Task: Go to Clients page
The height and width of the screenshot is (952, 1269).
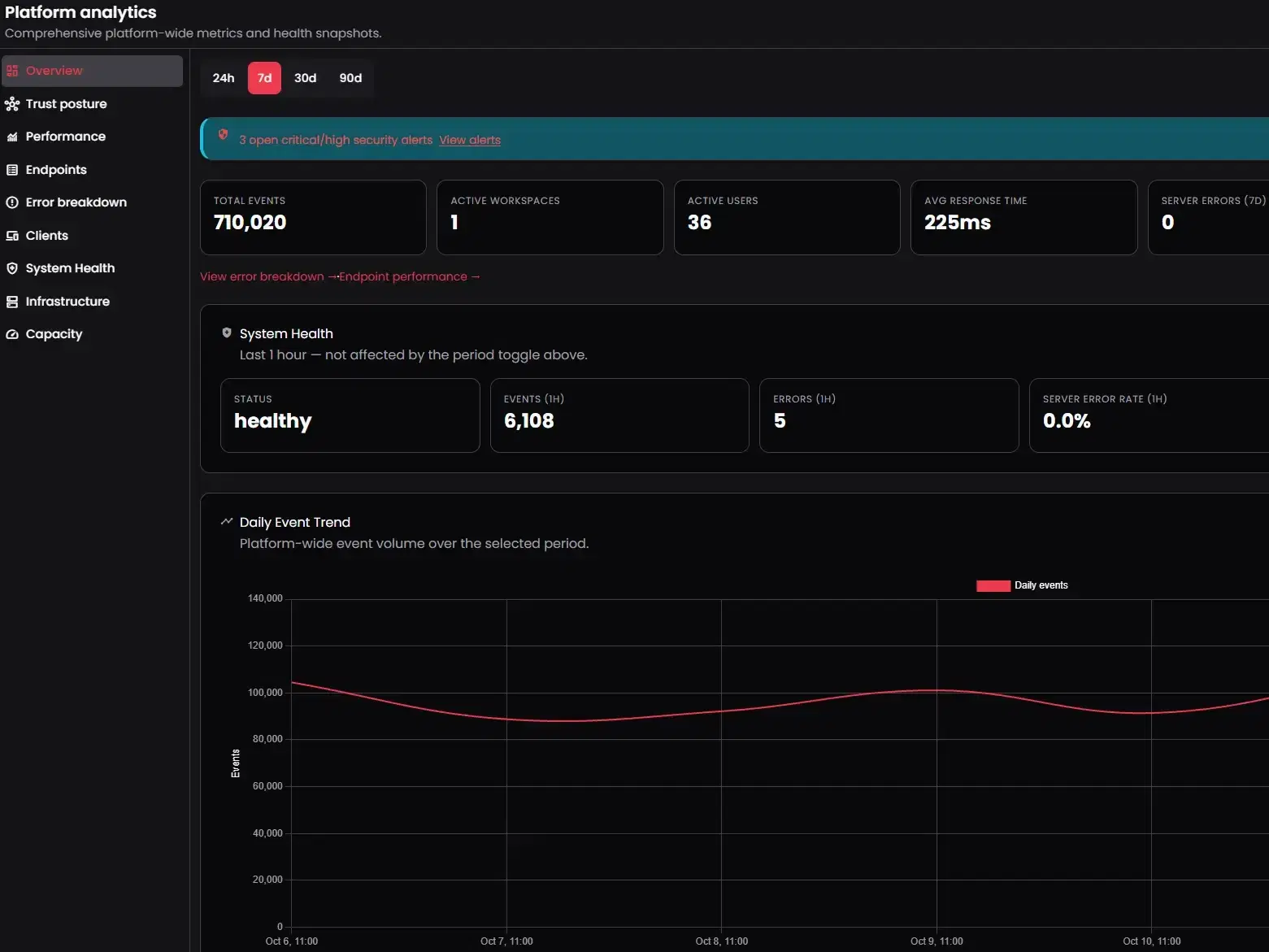Action: 92,236
